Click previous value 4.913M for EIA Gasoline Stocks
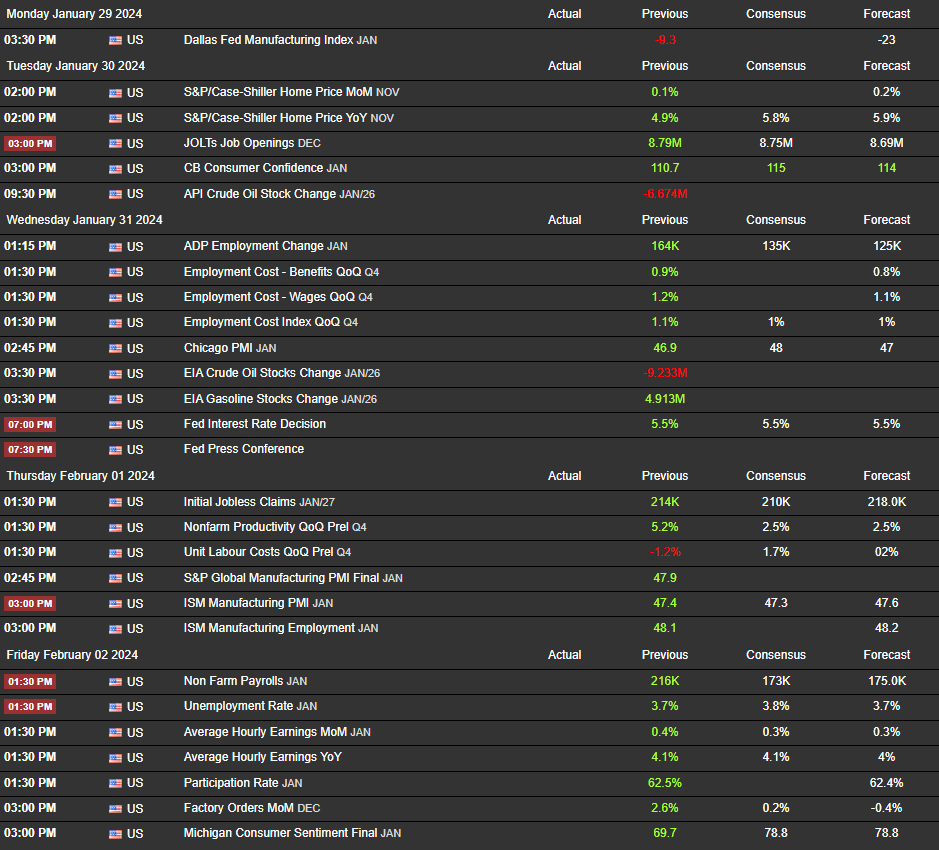This screenshot has width=939, height=850. coord(665,399)
